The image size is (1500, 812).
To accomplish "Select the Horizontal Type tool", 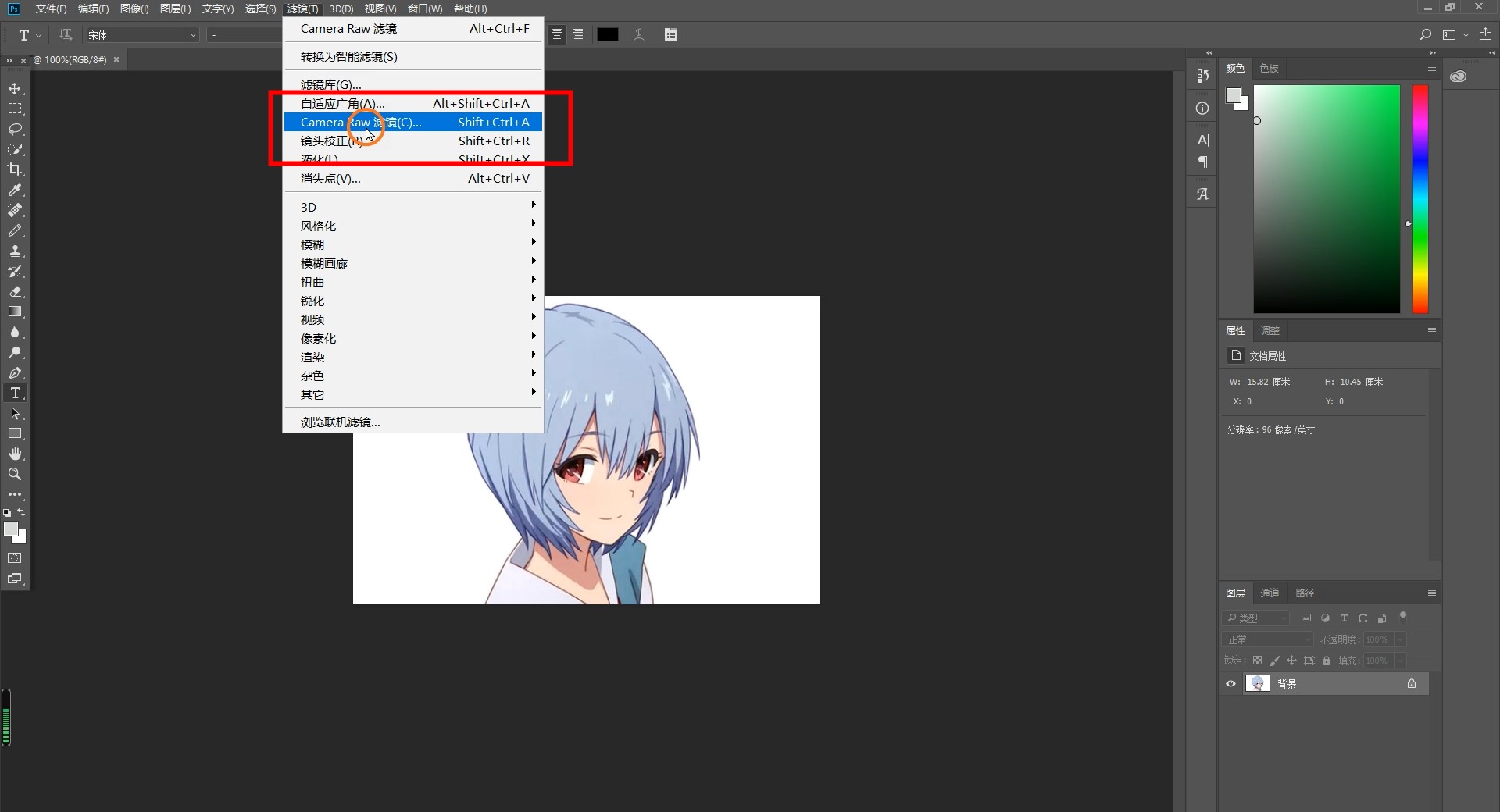I will click(15, 393).
